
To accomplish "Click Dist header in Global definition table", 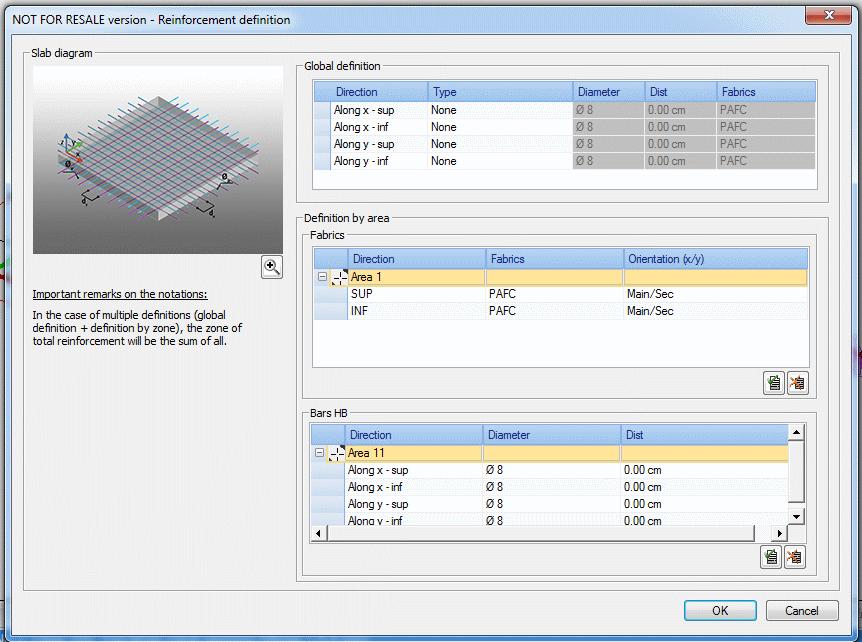I will click(x=681, y=92).
